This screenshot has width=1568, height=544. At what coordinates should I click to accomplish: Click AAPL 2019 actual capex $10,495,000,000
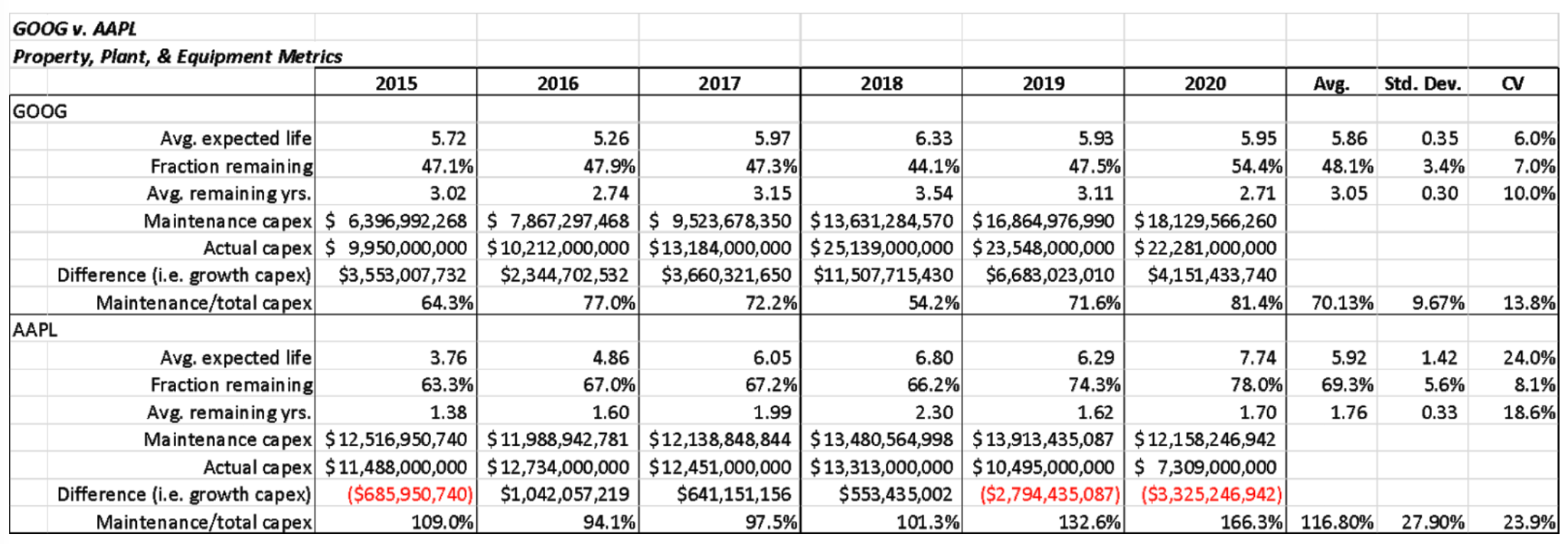tap(1043, 467)
